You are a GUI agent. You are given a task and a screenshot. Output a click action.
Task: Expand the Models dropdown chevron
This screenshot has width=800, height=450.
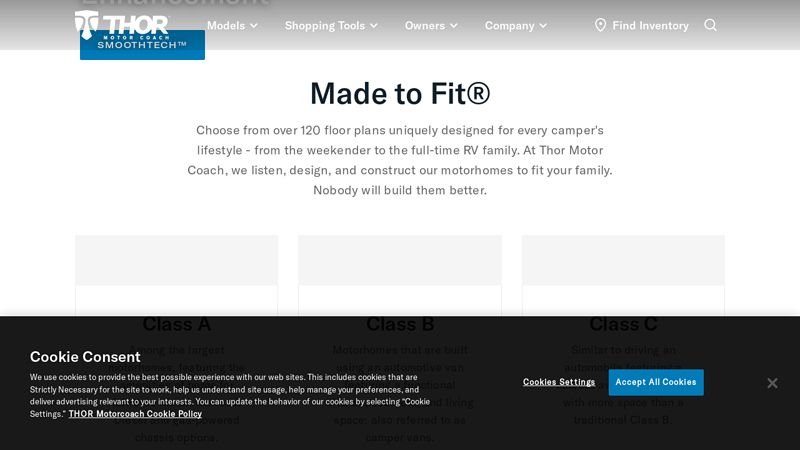(x=254, y=26)
